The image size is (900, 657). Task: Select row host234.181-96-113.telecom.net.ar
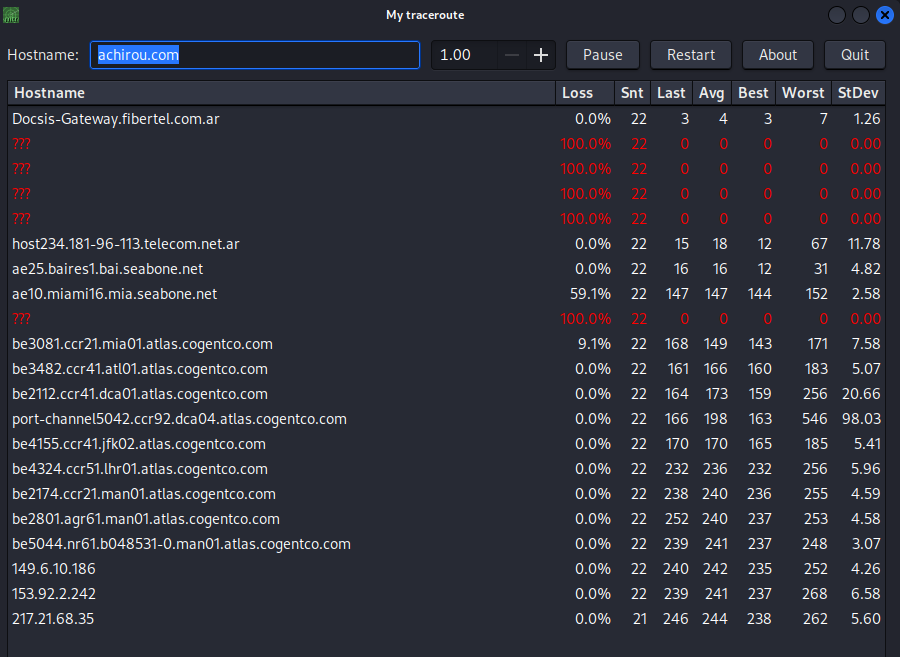446,244
